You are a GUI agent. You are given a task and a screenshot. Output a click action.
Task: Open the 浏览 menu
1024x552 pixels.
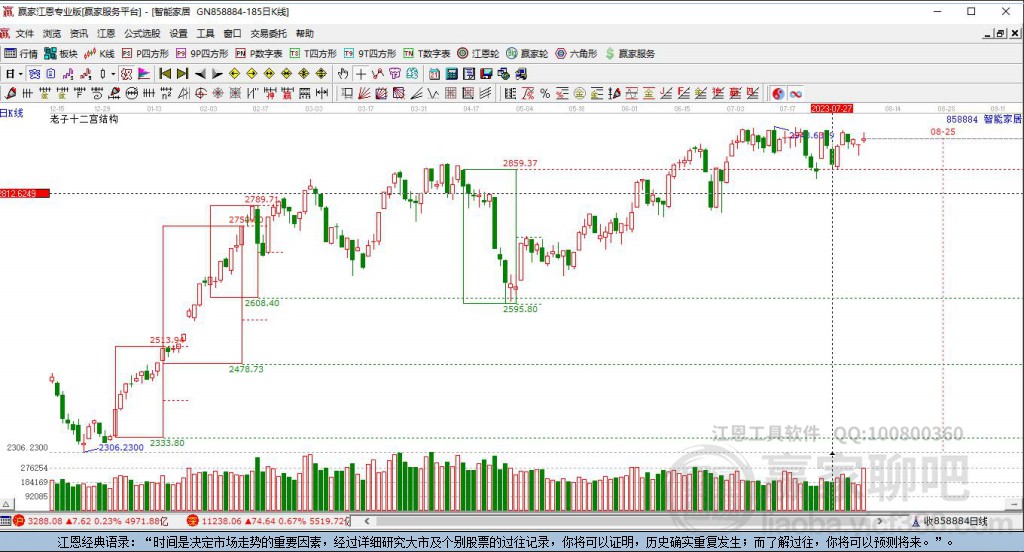click(x=52, y=33)
